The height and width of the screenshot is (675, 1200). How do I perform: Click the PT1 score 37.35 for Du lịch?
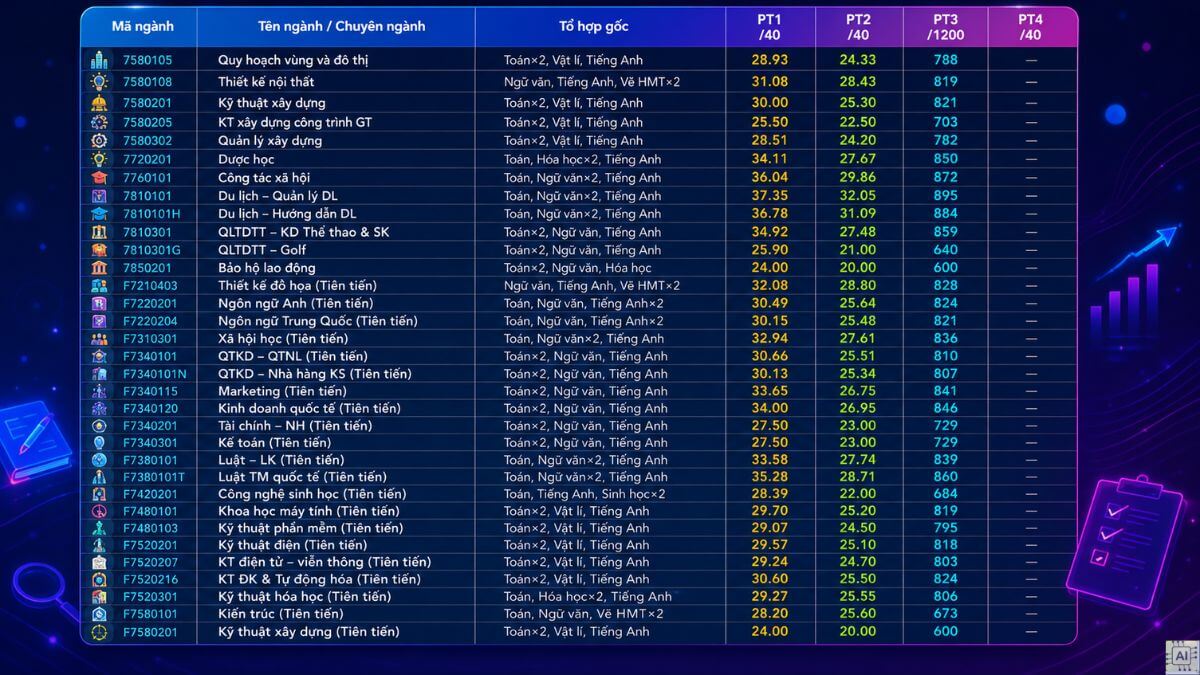(x=770, y=195)
